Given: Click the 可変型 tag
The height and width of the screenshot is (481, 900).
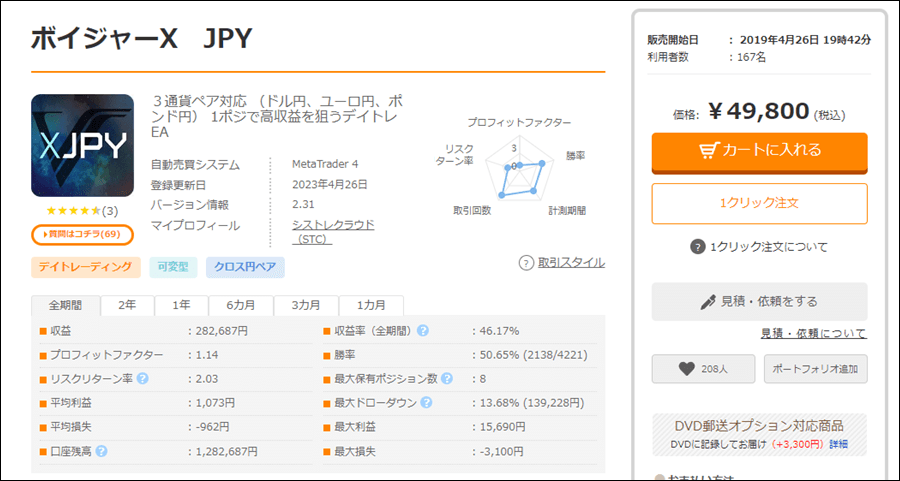Looking at the screenshot, I should [x=173, y=267].
